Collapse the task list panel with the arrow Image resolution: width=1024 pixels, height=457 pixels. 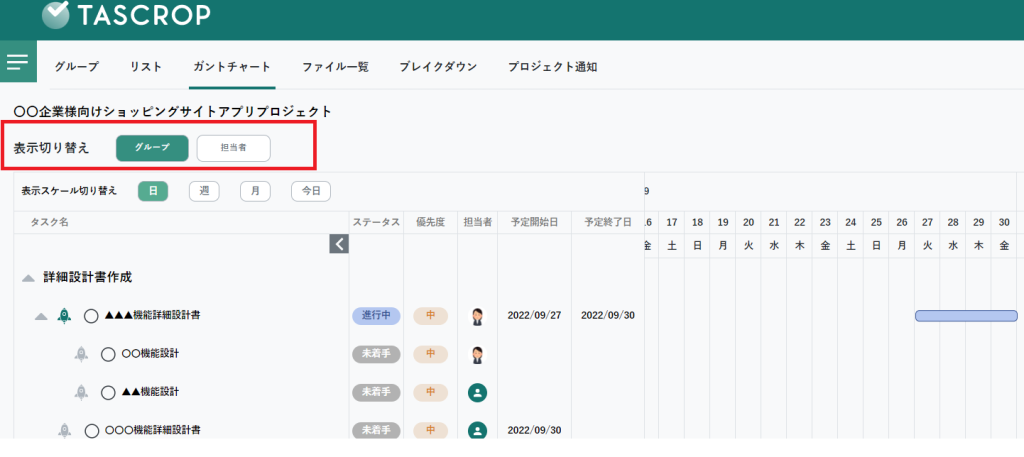(x=339, y=243)
